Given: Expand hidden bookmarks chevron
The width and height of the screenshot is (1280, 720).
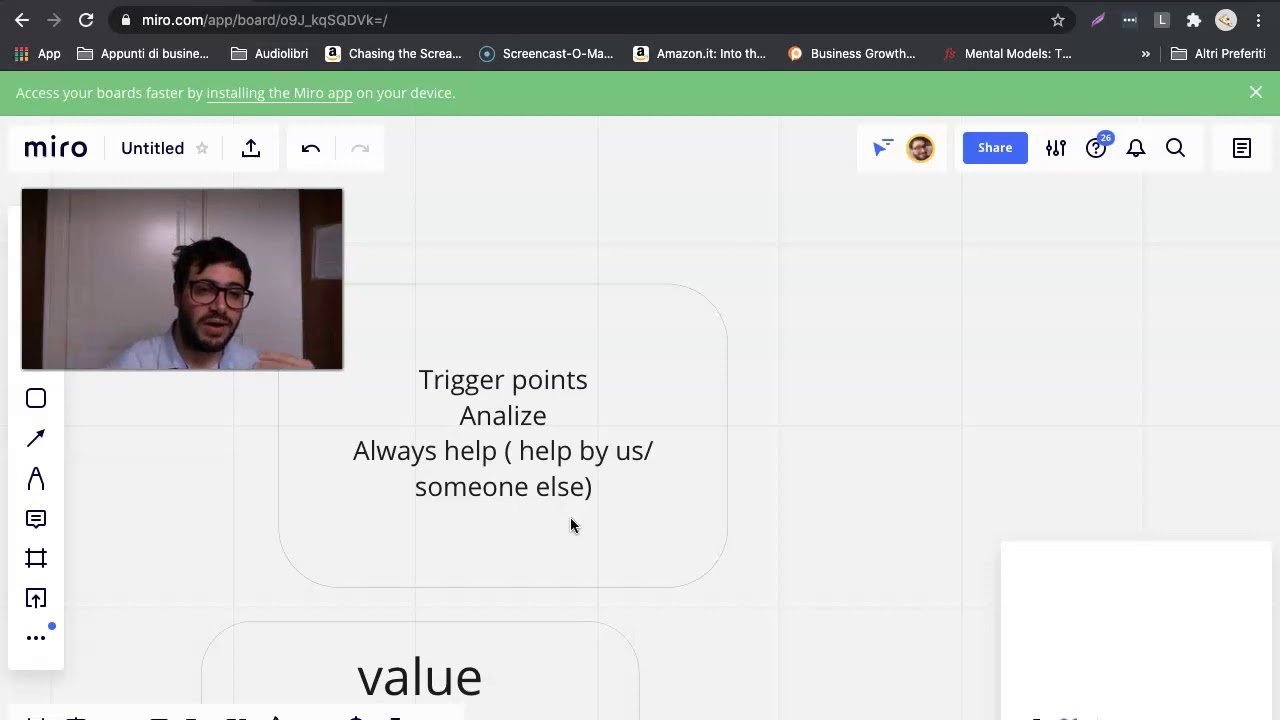Looking at the screenshot, I should [1145, 54].
